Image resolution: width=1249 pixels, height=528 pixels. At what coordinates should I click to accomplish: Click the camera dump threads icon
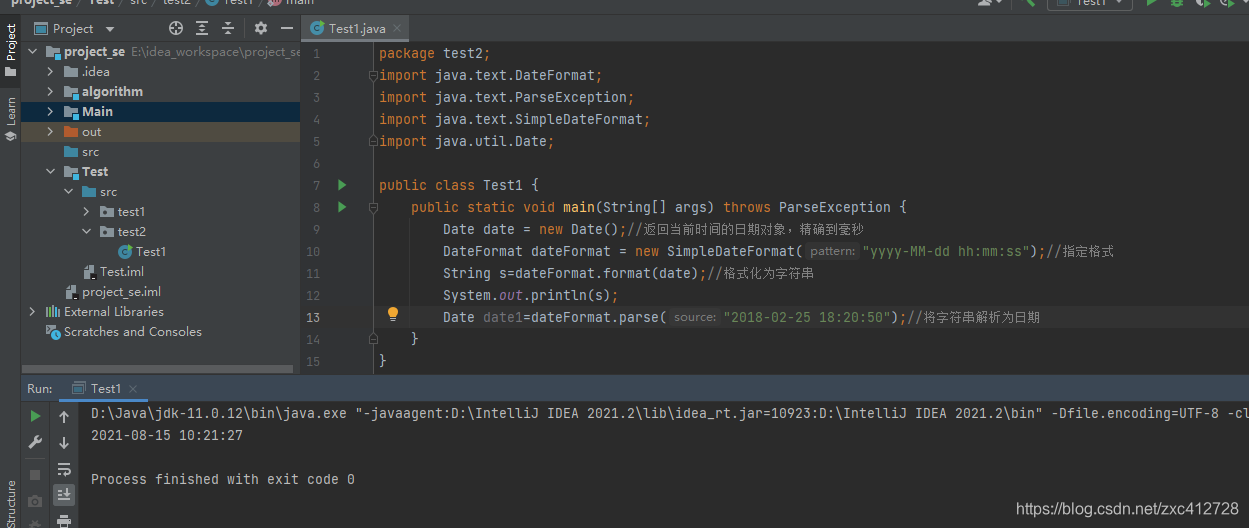[35, 500]
